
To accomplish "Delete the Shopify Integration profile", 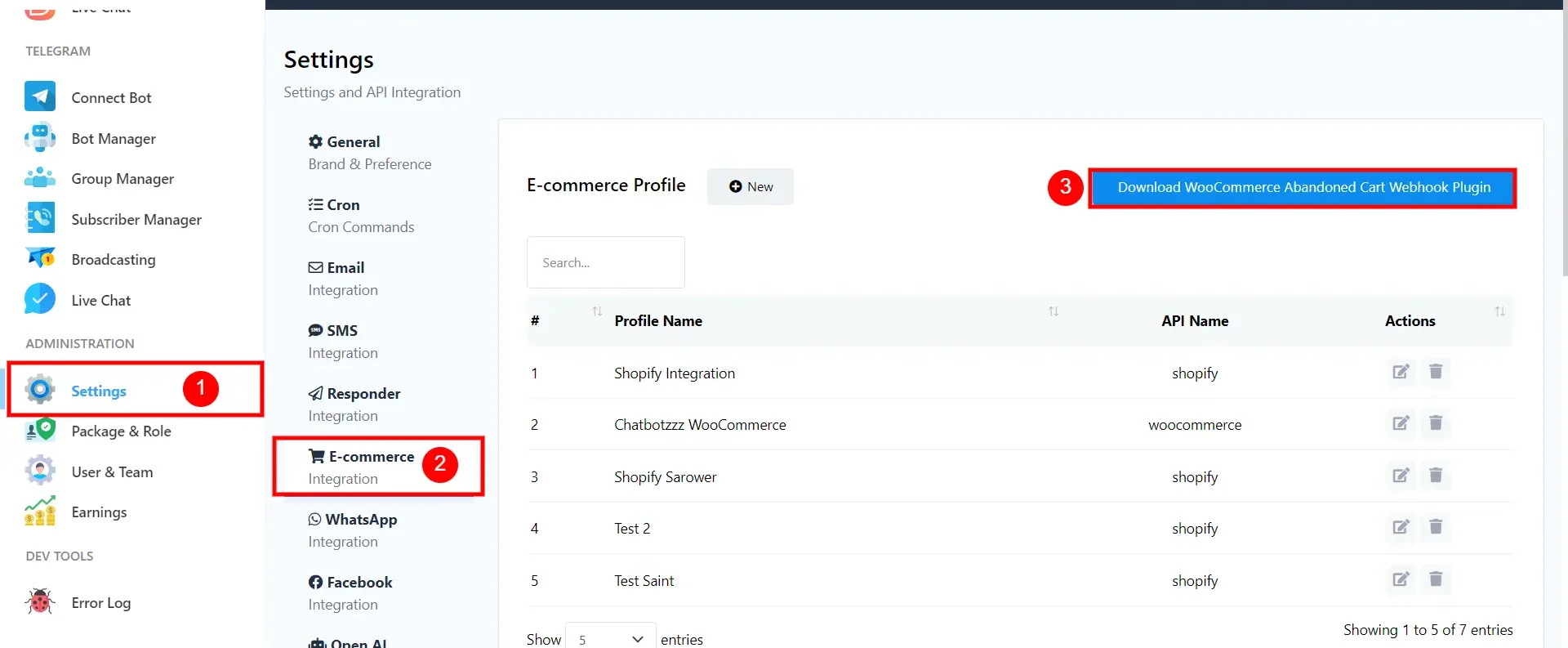I will (x=1436, y=372).
